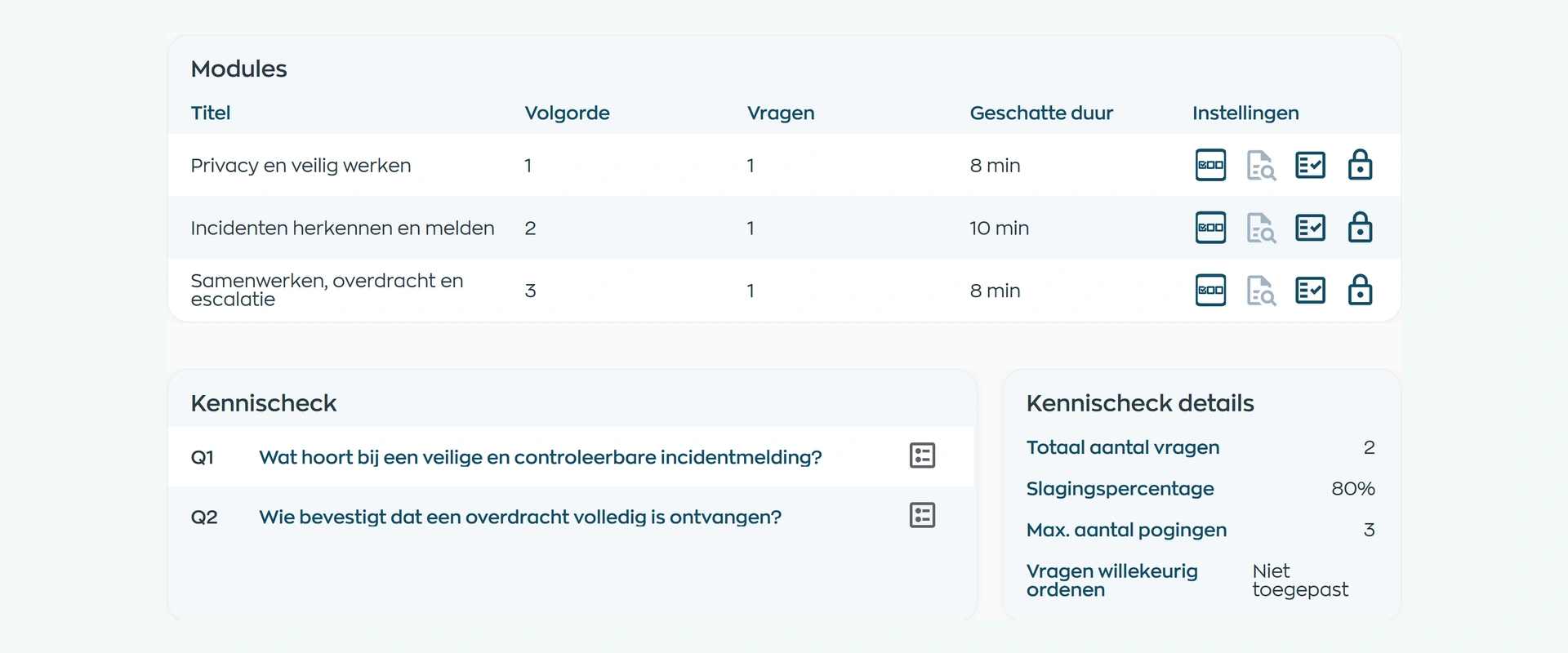
Task: Click checkbox-progress icon for Samenwerken, overdracht en escalatie
Action: 1210,291
